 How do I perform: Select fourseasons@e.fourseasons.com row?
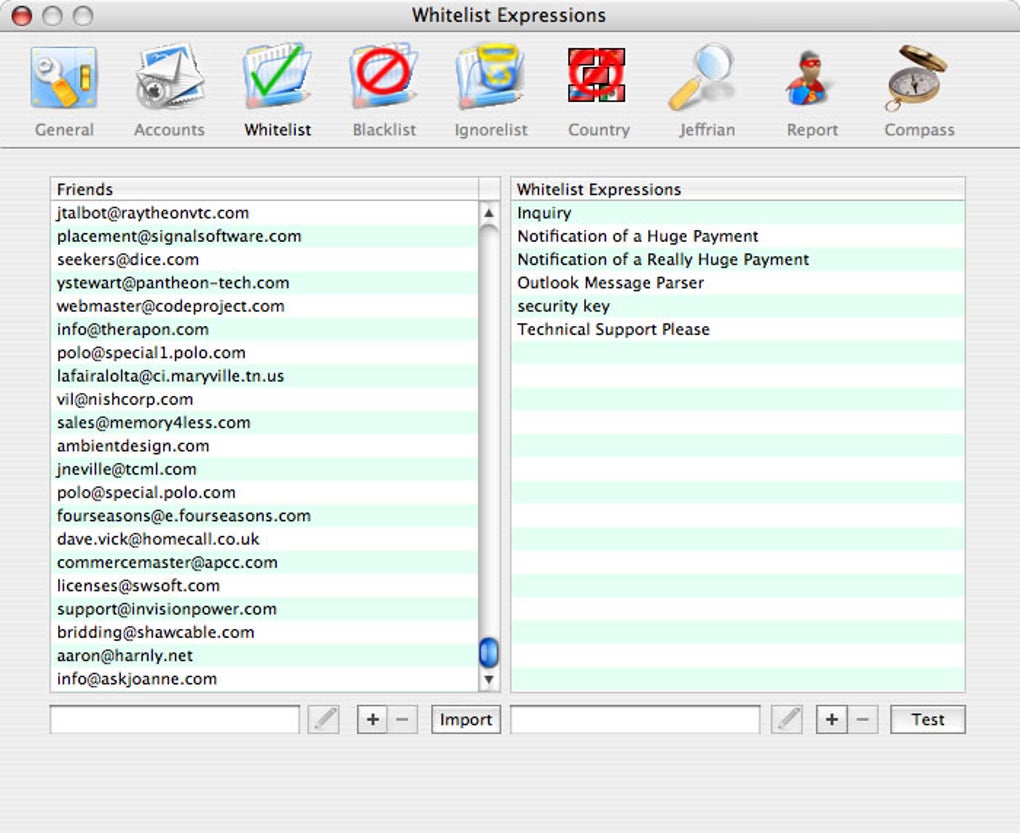point(264,516)
